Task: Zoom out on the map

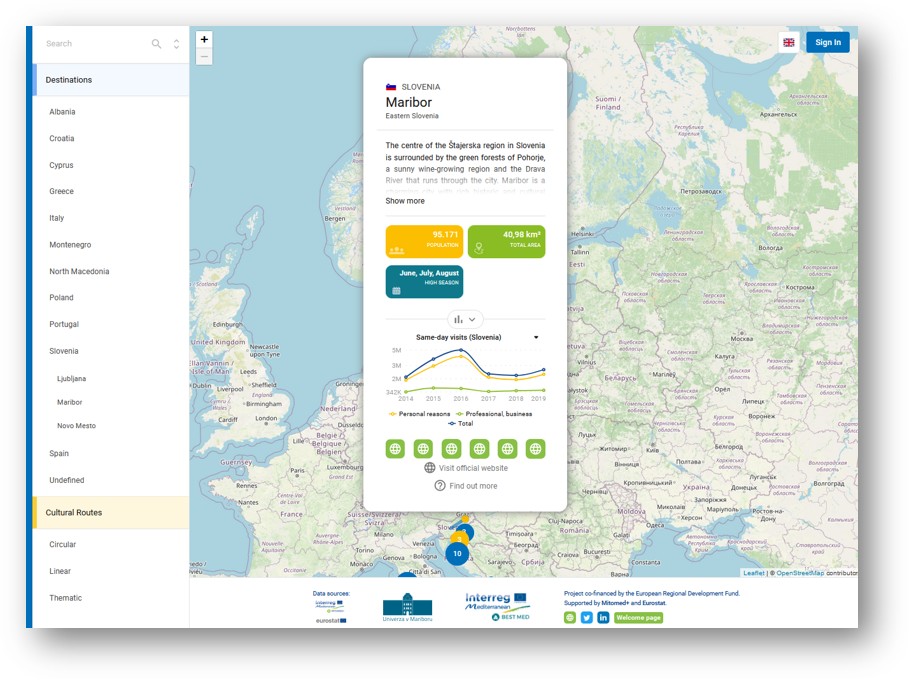Action: tap(204, 56)
